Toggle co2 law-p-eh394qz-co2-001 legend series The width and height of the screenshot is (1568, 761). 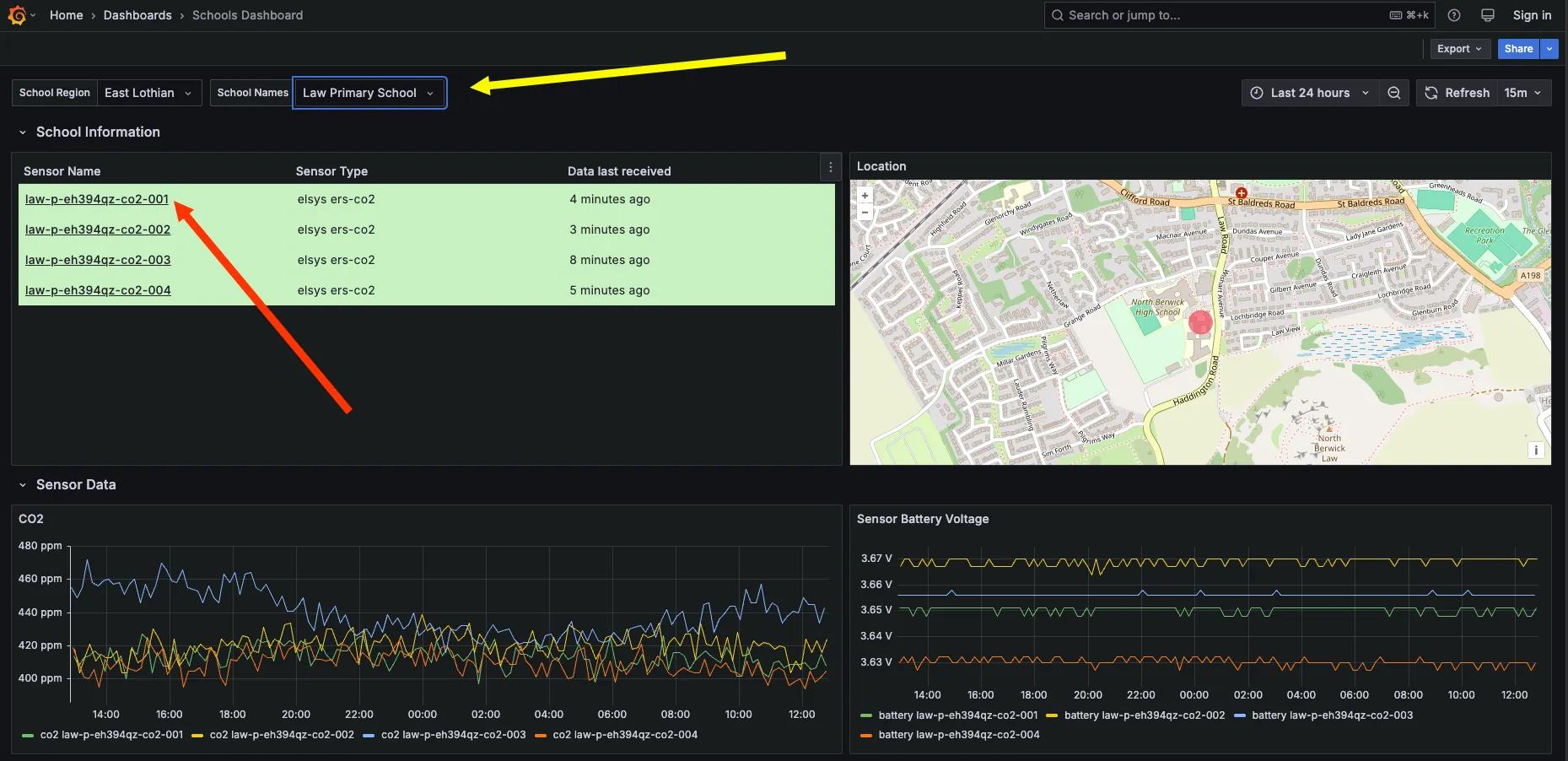pyautogui.click(x=111, y=735)
